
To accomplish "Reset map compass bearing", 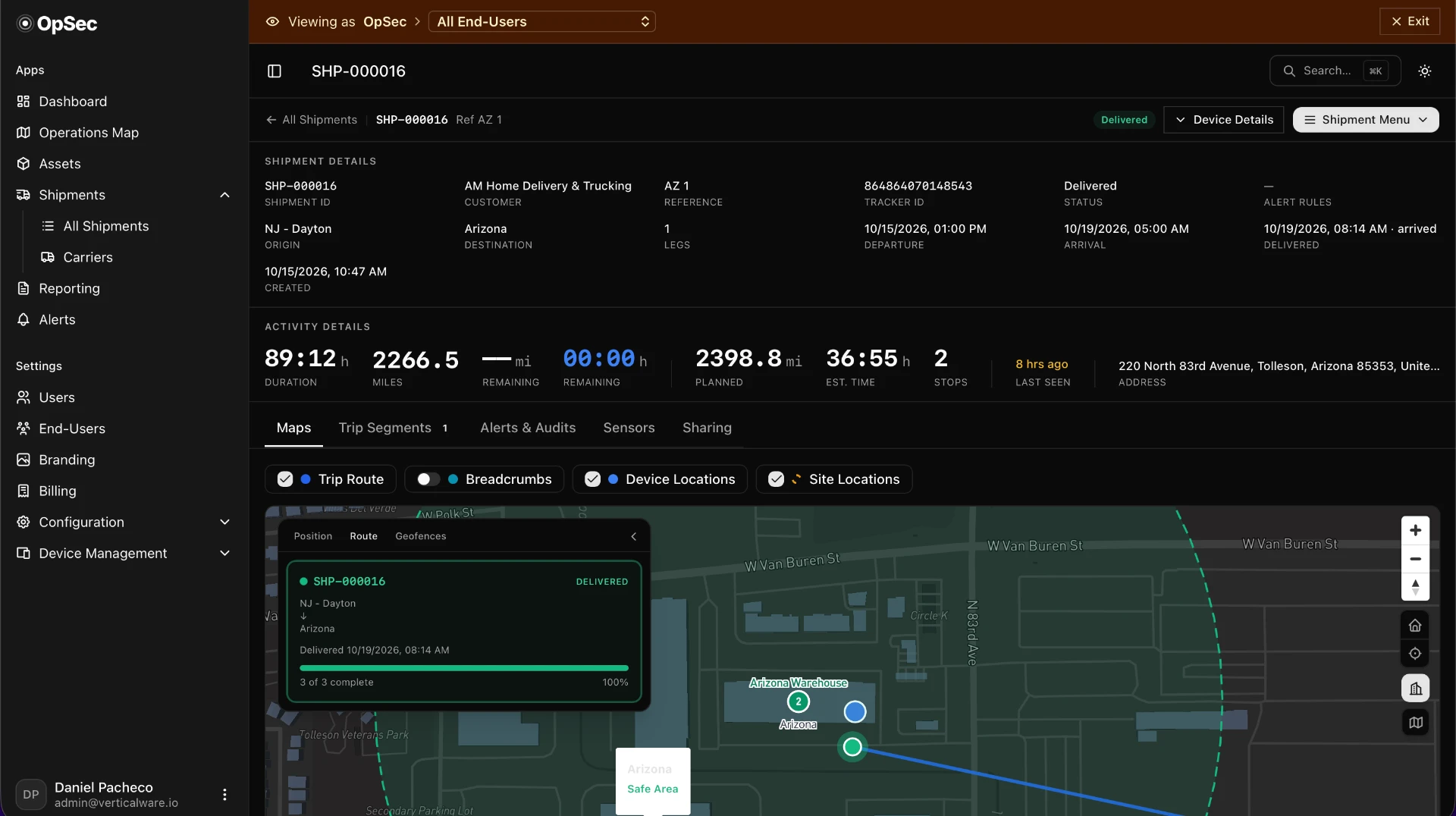I will [x=1415, y=587].
